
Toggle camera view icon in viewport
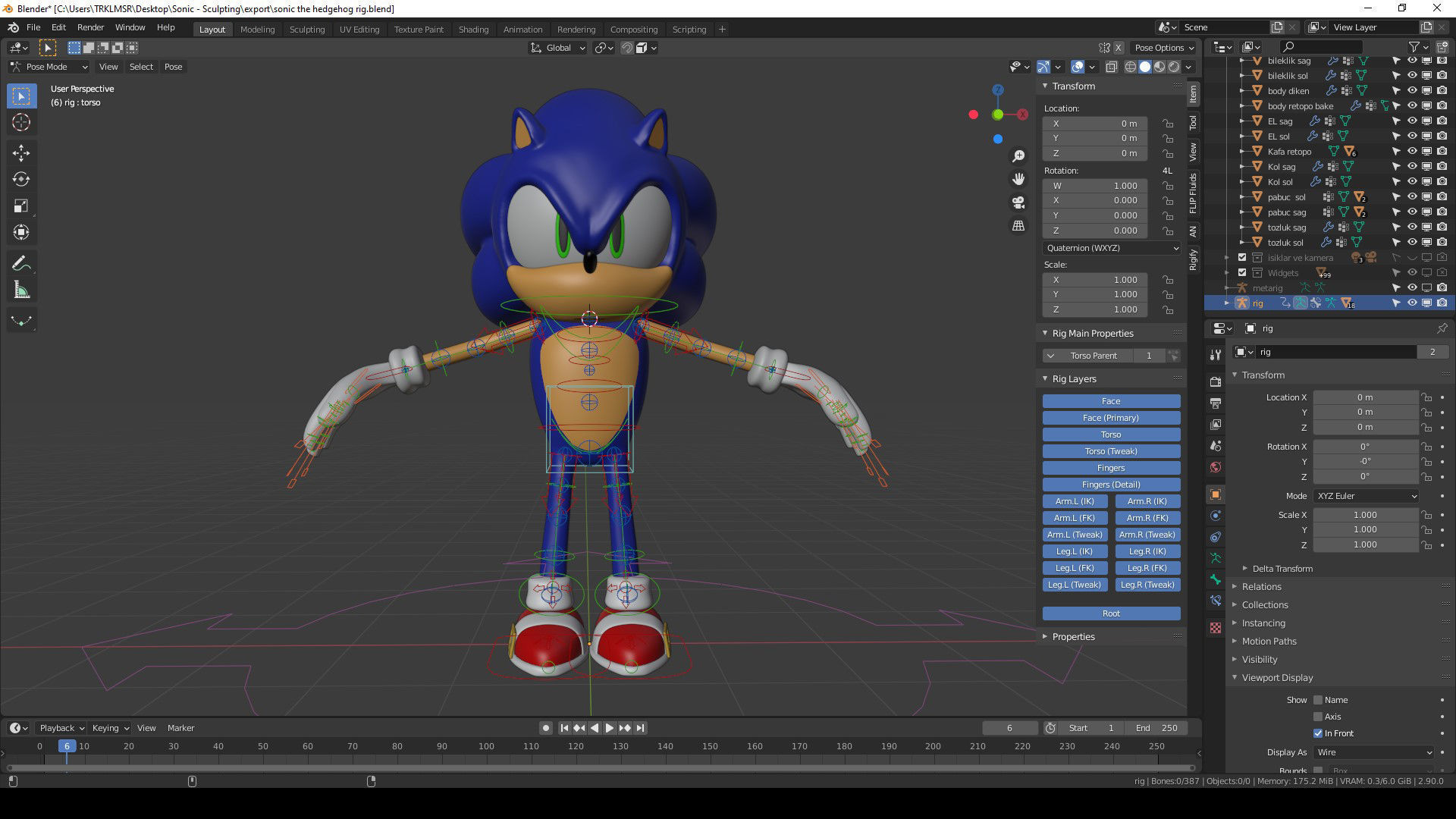[1018, 202]
